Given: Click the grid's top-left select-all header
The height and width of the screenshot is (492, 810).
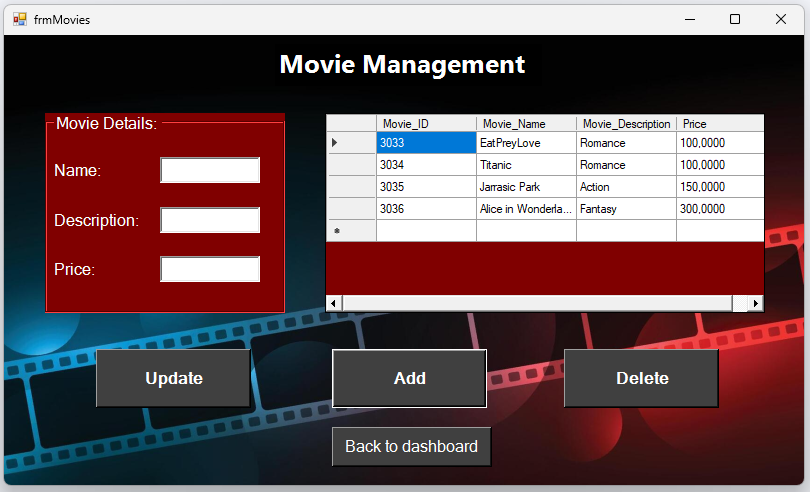Looking at the screenshot, I should [351, 124].
